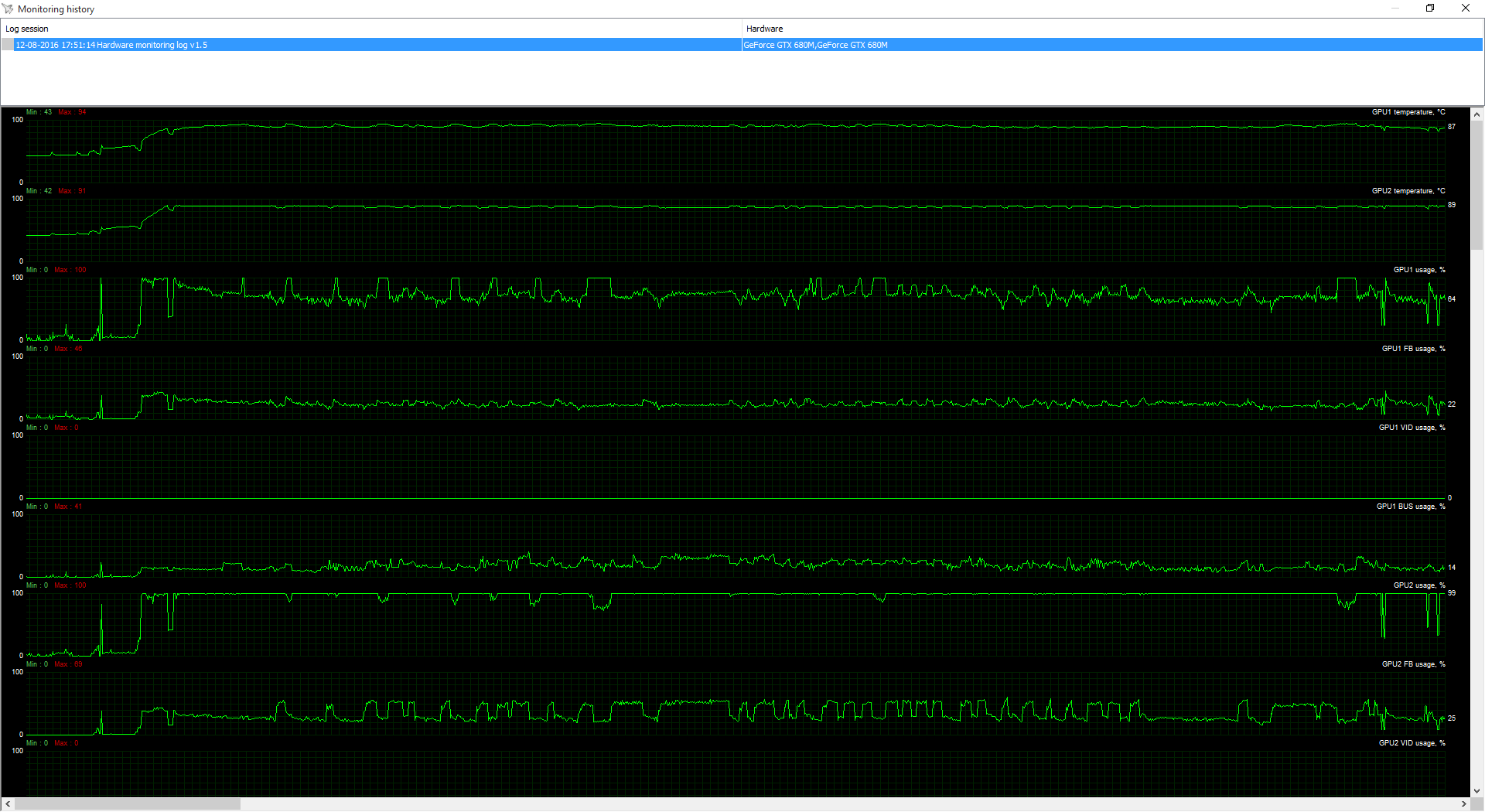The image size is (1485, 812).
Task: Click the Monitoring history app icon
Action: [8, 9]
